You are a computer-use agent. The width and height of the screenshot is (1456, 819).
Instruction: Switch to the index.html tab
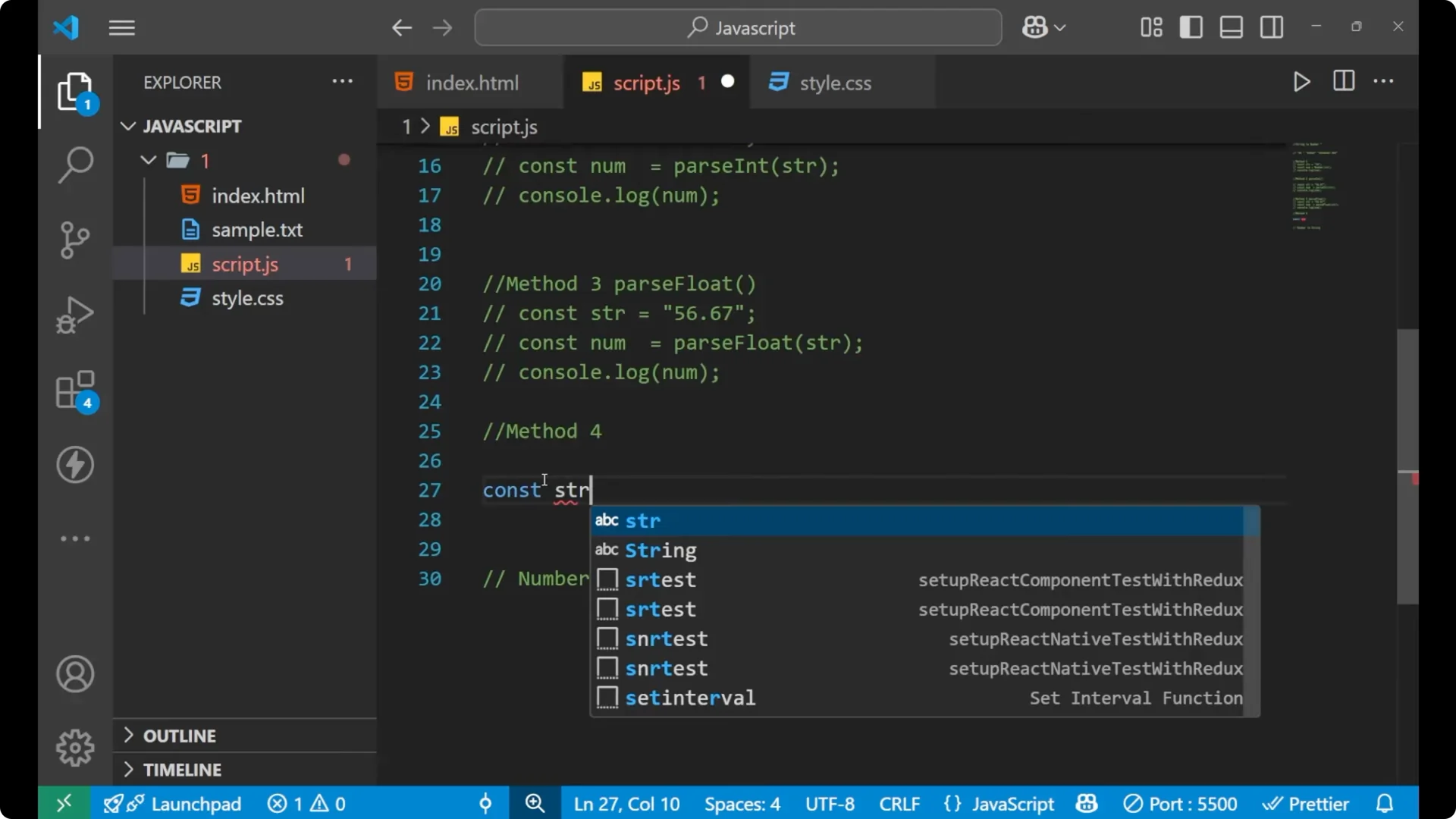(470, 82)
